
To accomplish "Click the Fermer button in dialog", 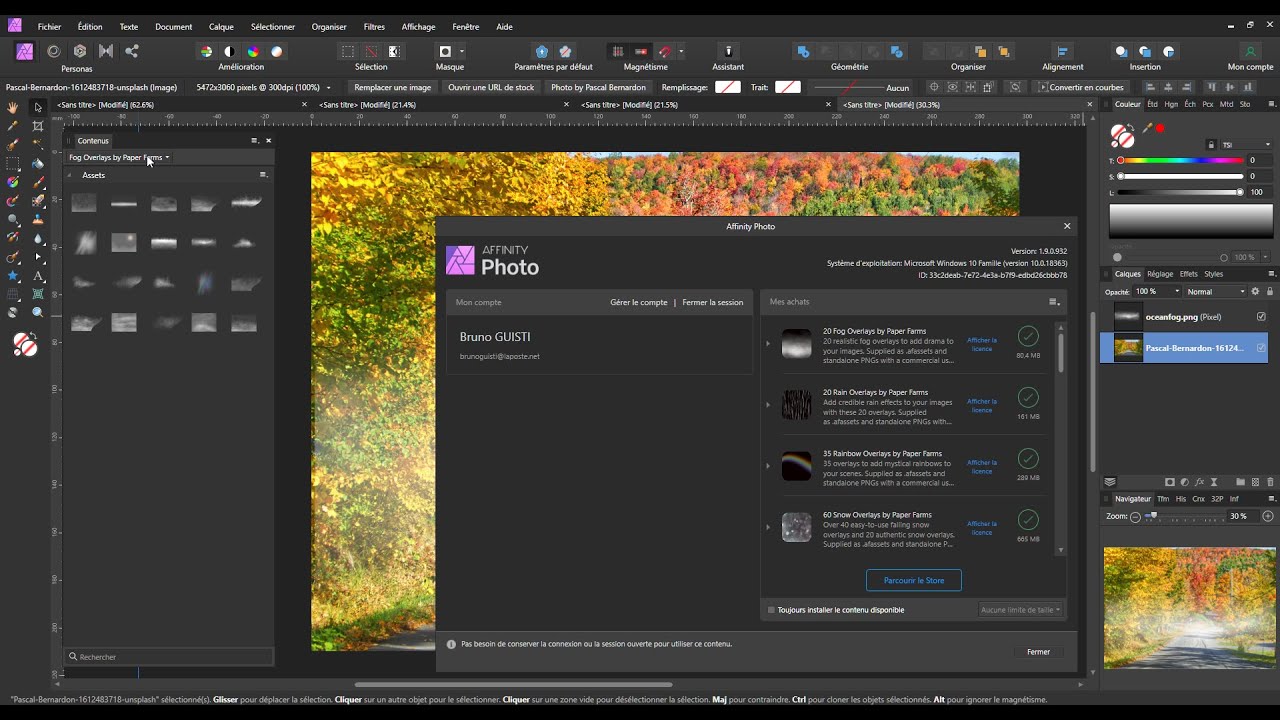I will click(x=1039, y=652).
